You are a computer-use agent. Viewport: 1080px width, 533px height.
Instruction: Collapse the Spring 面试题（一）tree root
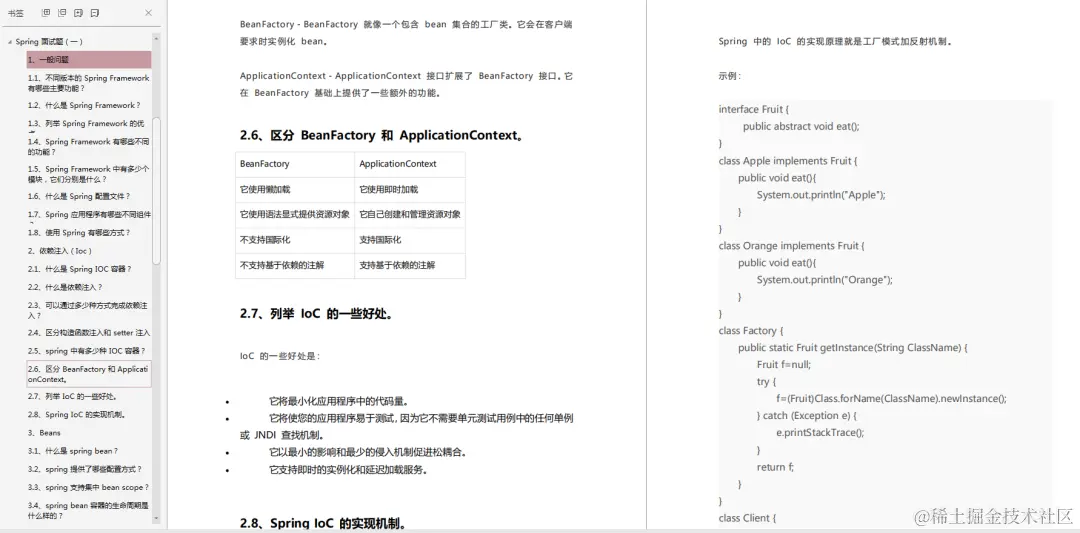click(x=10, y=42)
